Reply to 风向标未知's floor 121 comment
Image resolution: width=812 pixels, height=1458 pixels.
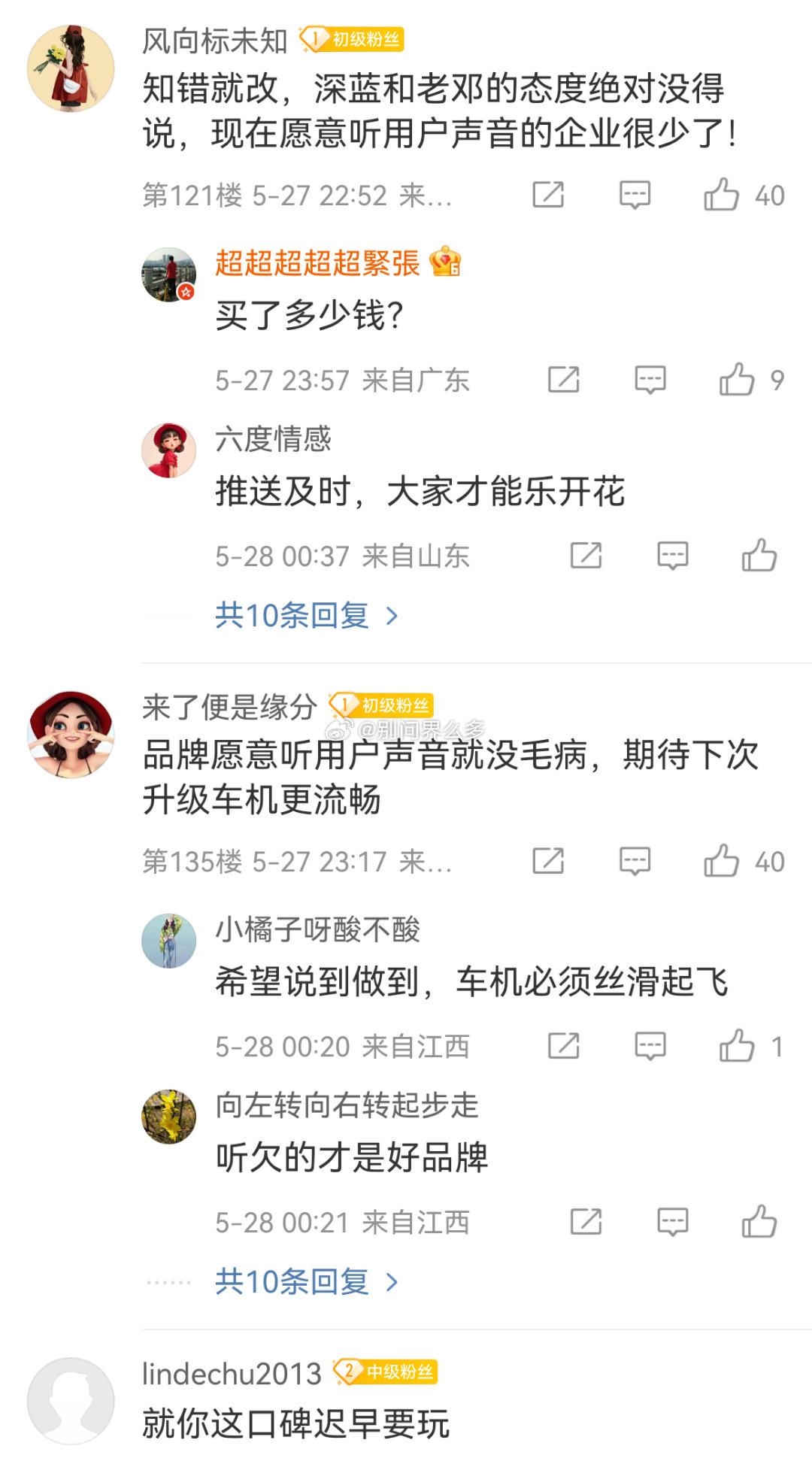[635, 195]
